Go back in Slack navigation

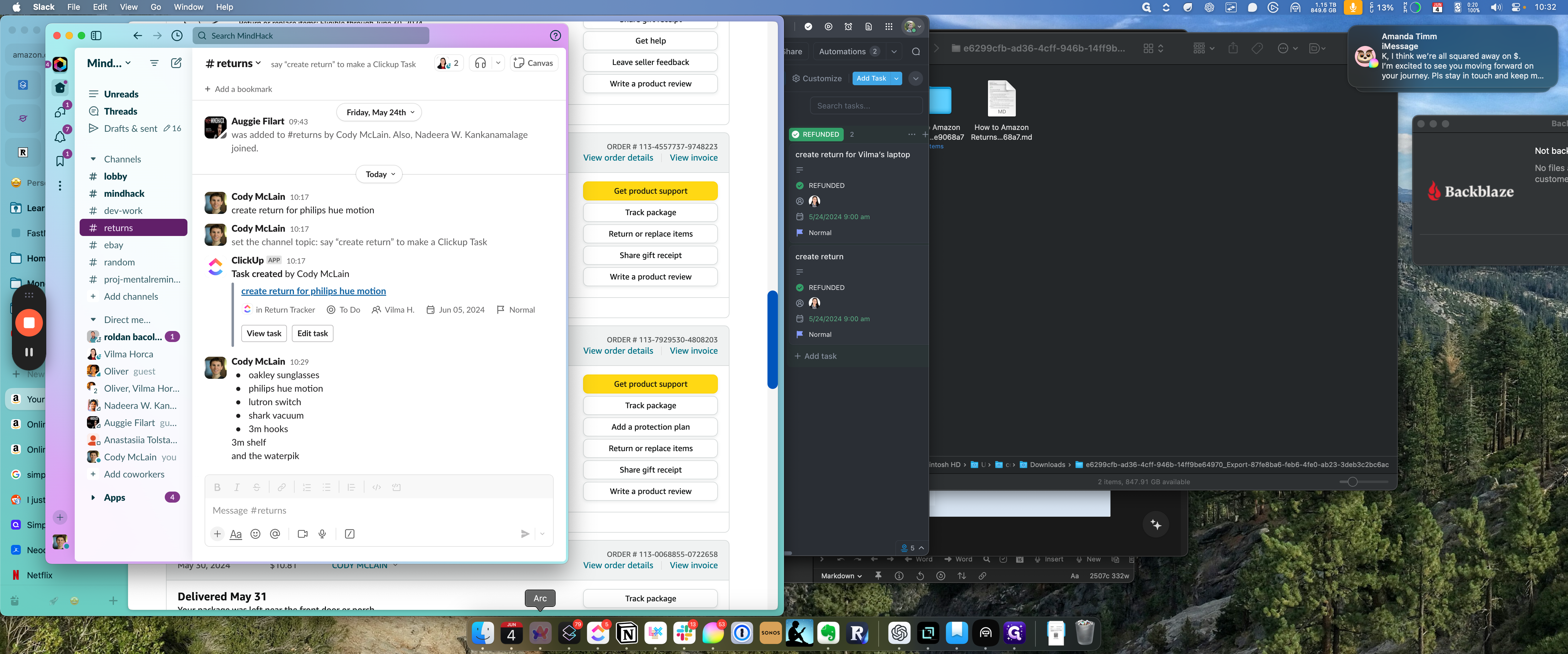pyautogui.click(x=138, y=35)
